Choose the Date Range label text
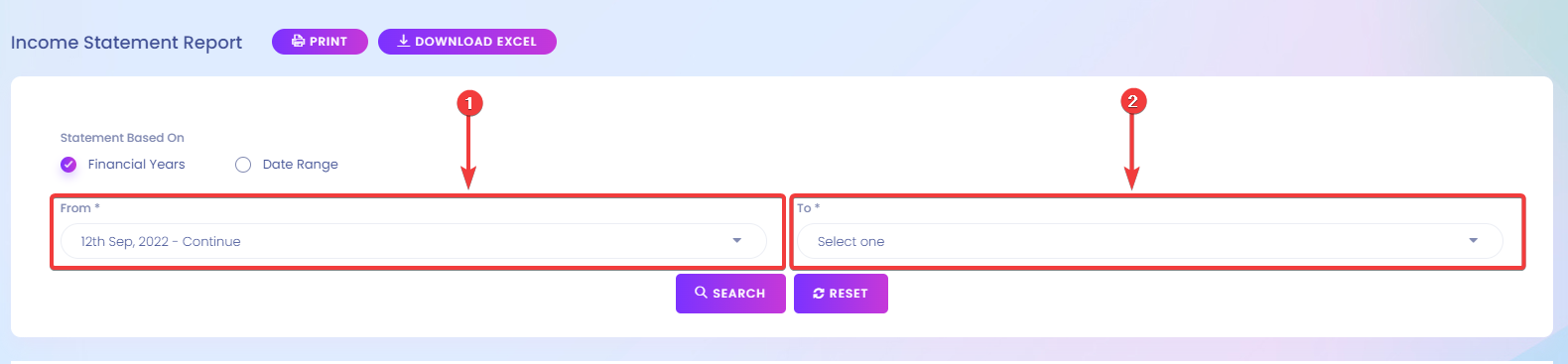 click(300, 165)
